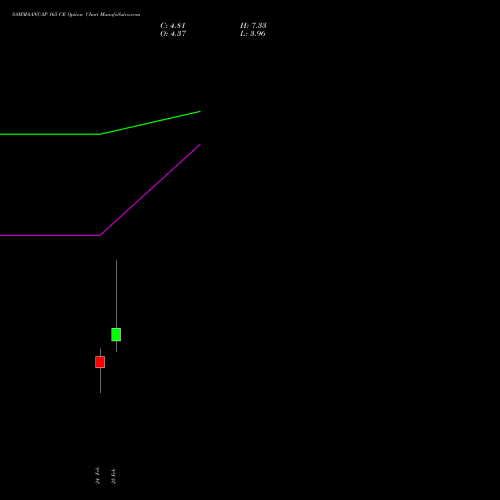The width and height of the screenshot is (500, 500).
Task: Click the high value 'H: 7.33'
Action: (x=253, y=26)
